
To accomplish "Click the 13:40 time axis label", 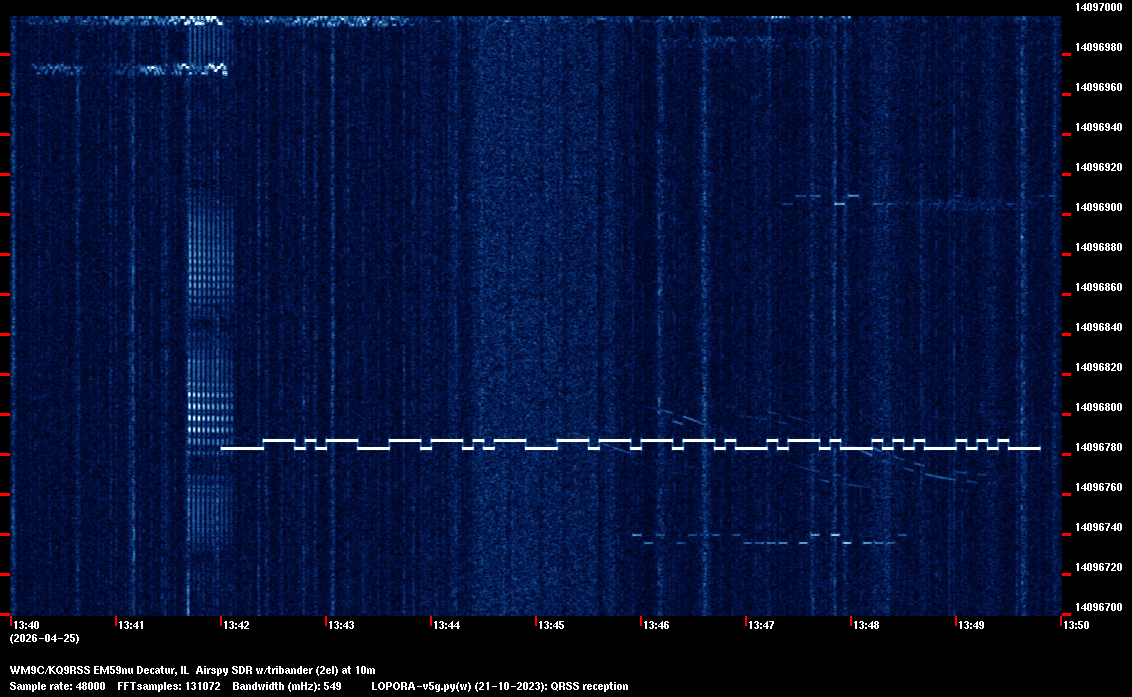I will (27, 626).
